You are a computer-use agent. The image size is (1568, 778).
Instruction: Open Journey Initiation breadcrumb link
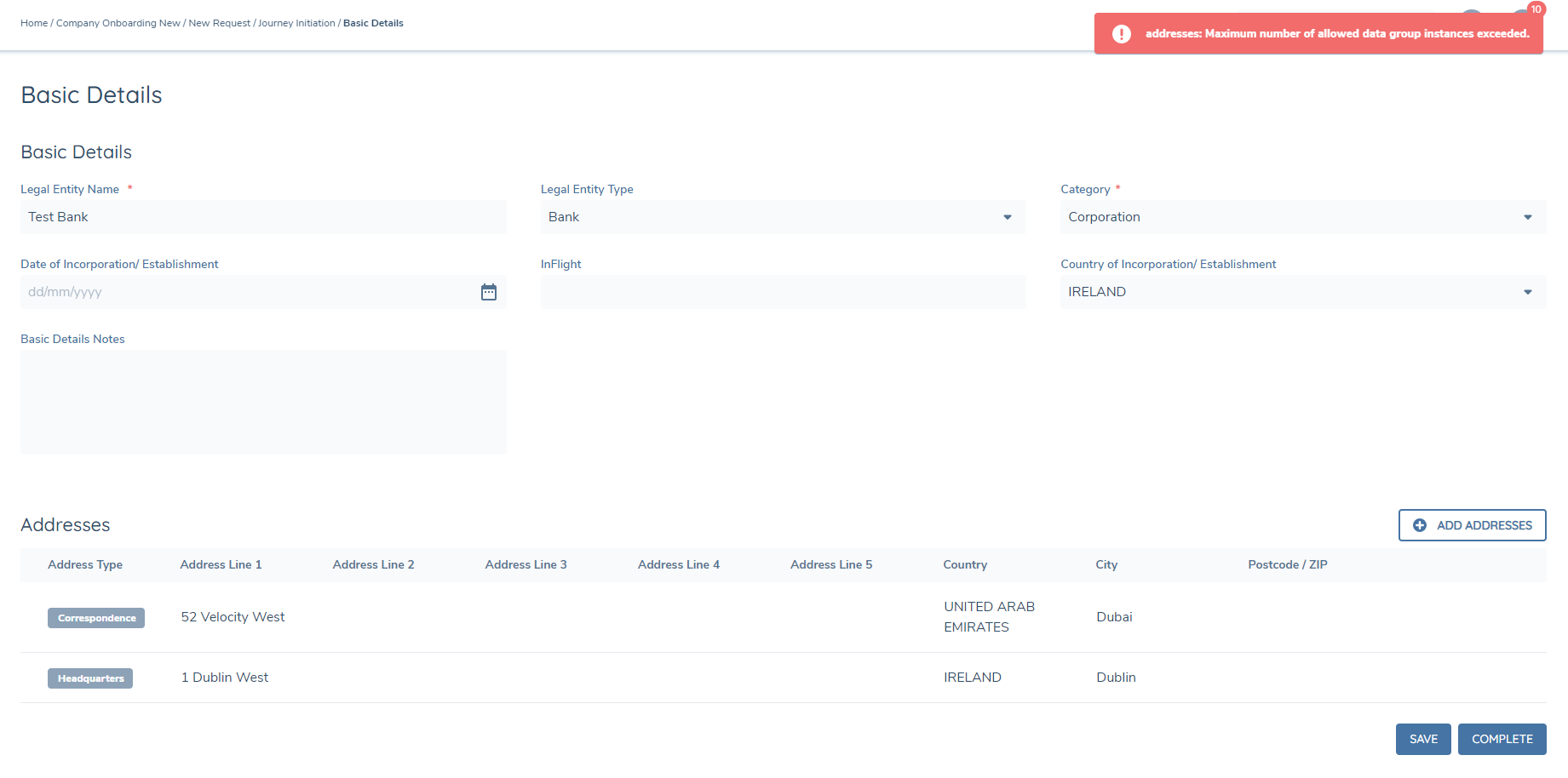(296, 23)
